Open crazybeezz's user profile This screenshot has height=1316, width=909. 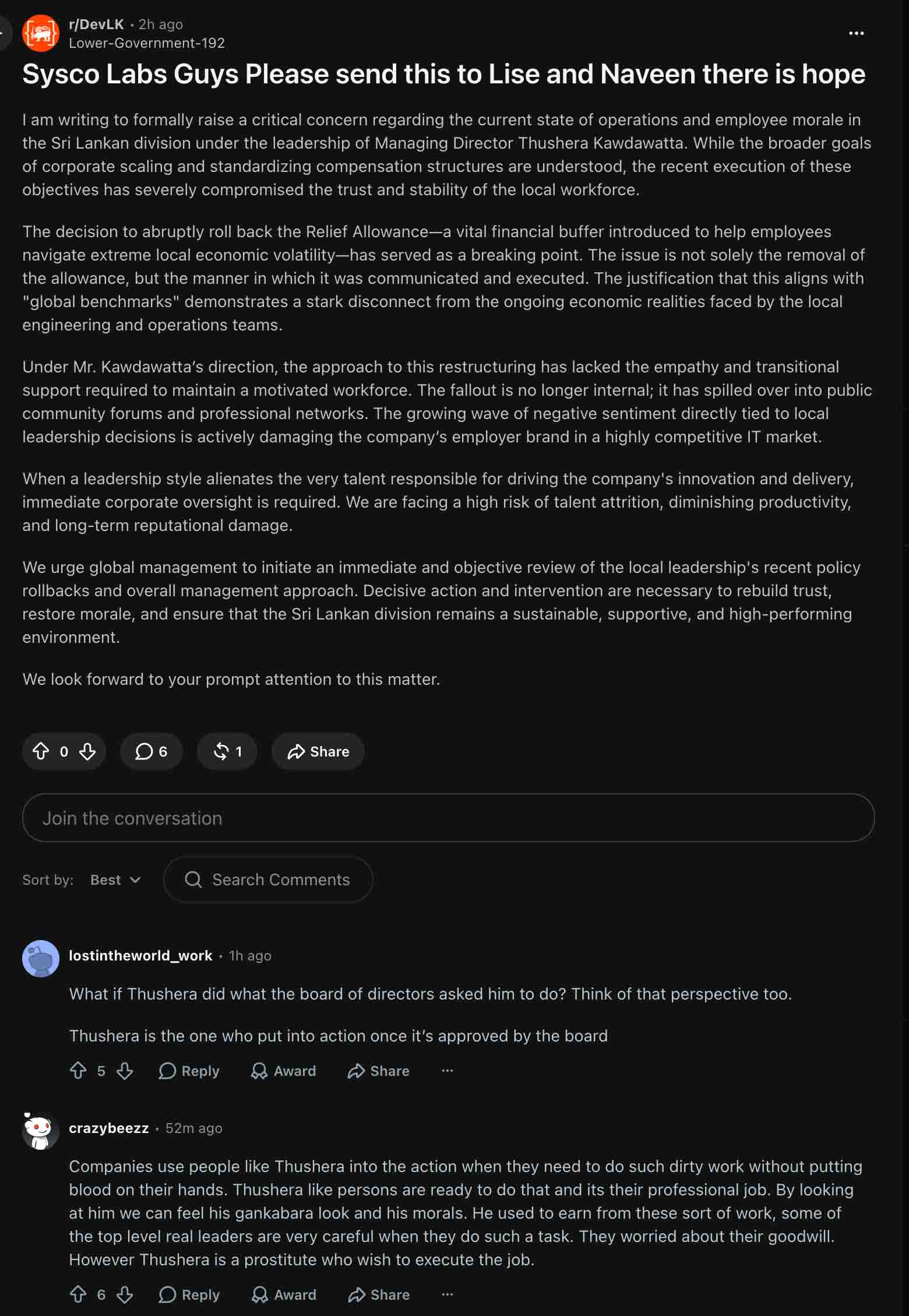pyautogui.click(x=109, y=1128)
